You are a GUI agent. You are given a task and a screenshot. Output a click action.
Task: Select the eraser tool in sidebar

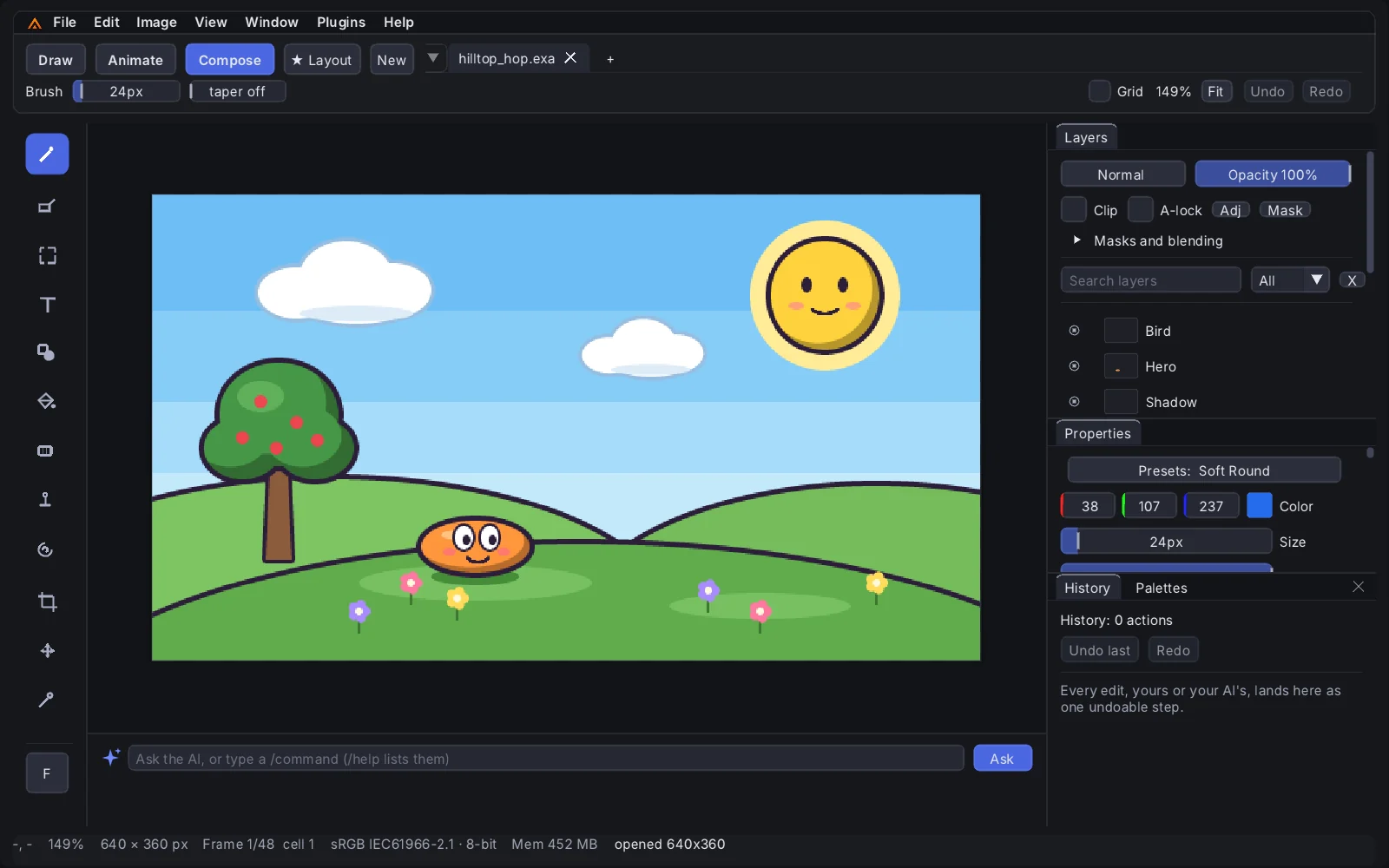click(x=47, y=207)
